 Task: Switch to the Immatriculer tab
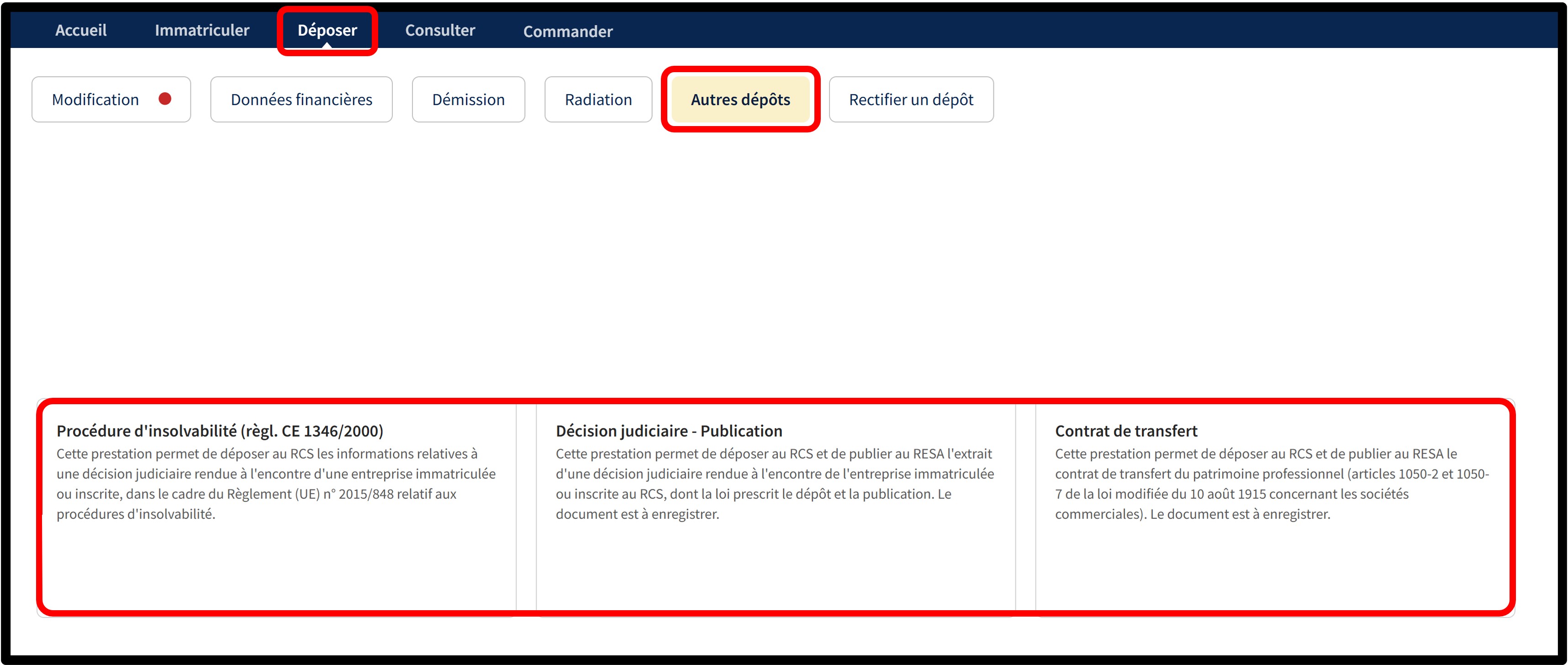point(201,31)
